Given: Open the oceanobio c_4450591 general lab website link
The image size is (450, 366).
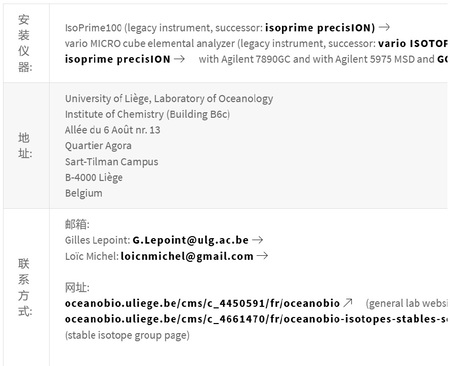Looking at the screenshot, I should point(202,303).
